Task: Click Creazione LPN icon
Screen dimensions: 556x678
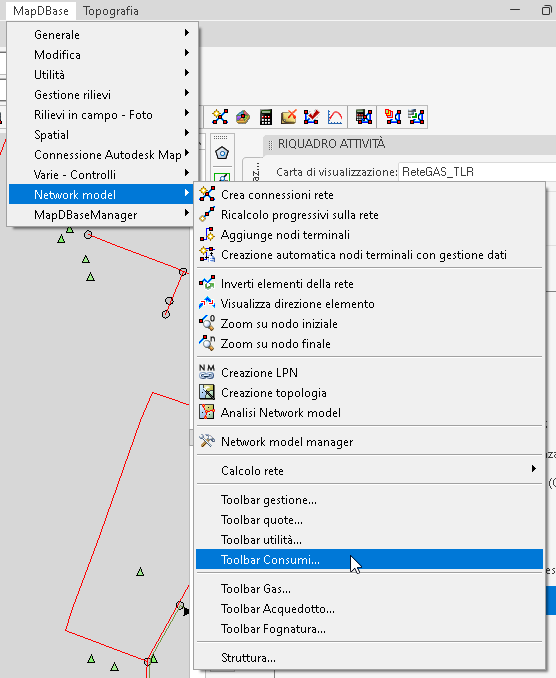Action: tap(207, 372)
